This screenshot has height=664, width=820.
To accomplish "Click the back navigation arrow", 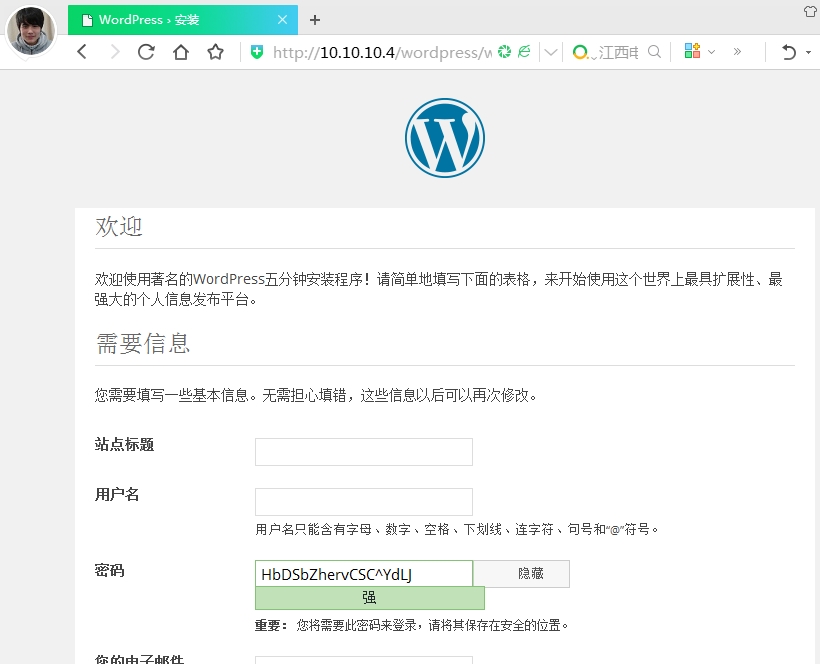I will coord(82,52).
